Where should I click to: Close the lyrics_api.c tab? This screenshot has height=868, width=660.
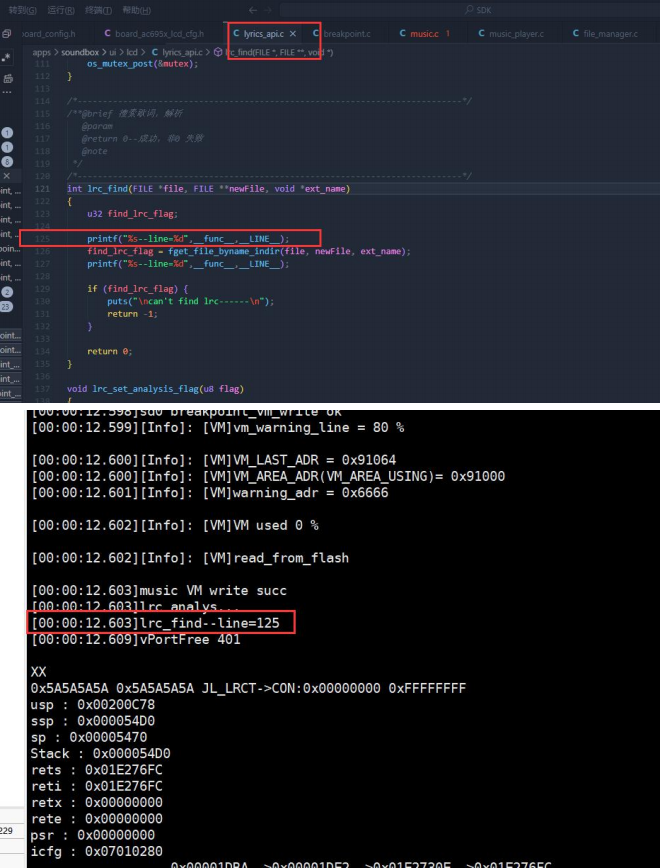pyautogui.click(x=293, y=34)
